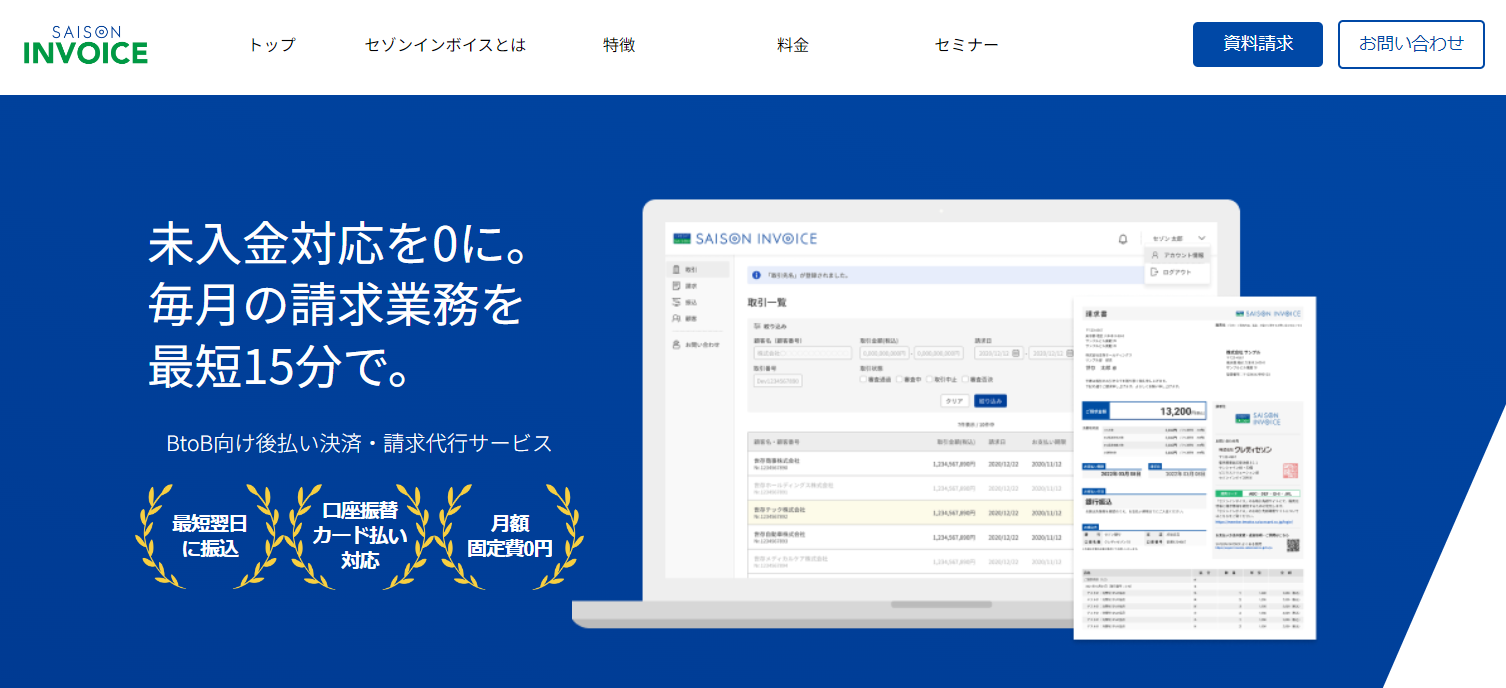Click the blue info icon in the notice banner
The height and width of the screenshot is (688, 1506).
coord(757,275)
